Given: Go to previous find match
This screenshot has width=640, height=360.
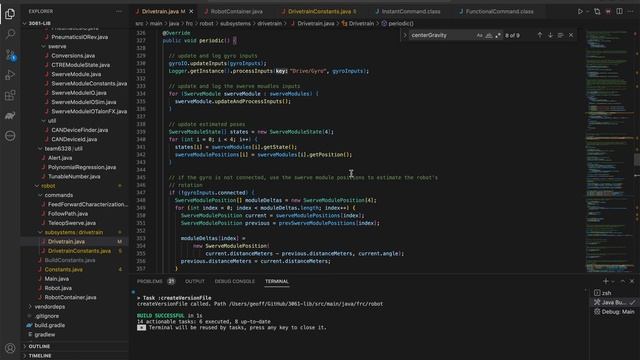Looking at the screenshot, I should (x=540, y=36).
